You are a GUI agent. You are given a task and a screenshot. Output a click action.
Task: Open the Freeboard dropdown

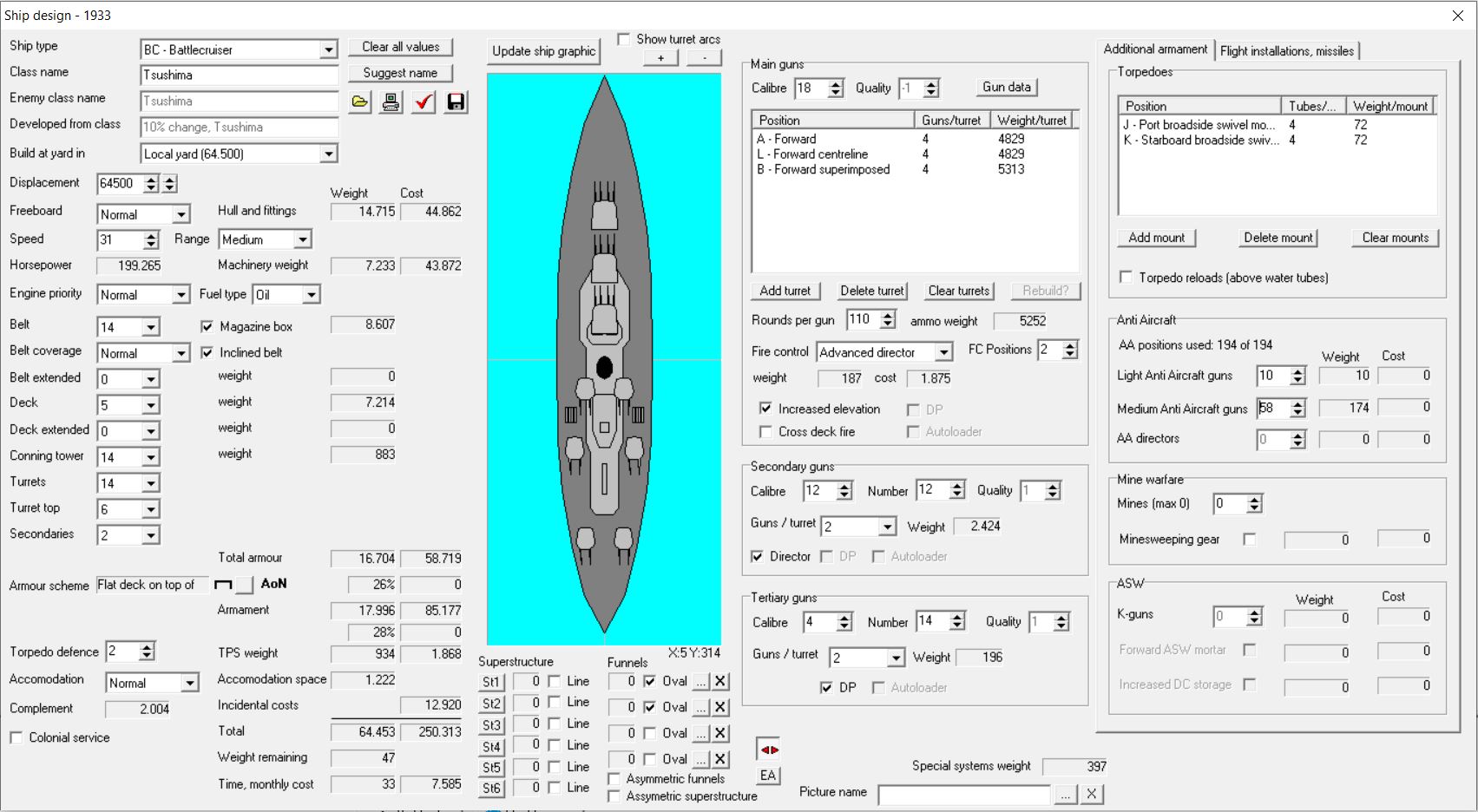click(x=181, y=215)
